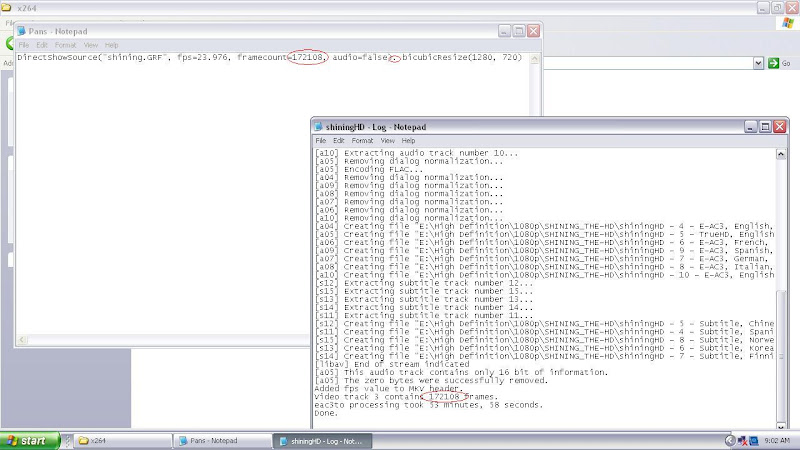Close the Pans Notepad window
Image resolution: width=800 pixels, height=450 pixels.
(534, 31)
